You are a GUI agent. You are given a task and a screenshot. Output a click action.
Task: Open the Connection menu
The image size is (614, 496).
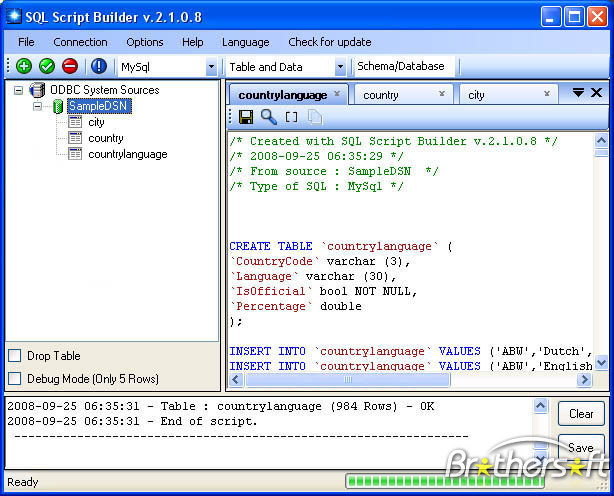[x=80, y=42]
